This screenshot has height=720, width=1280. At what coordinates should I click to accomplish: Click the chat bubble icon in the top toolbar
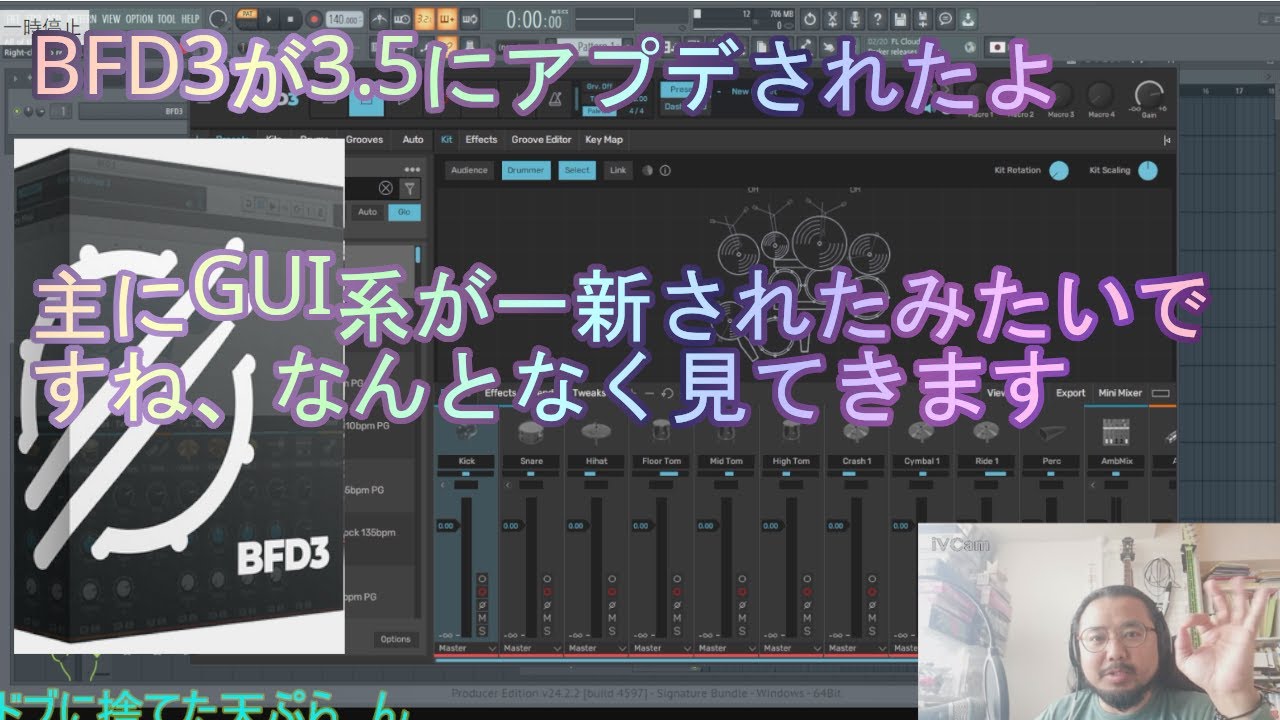click(x=945, y=19)
